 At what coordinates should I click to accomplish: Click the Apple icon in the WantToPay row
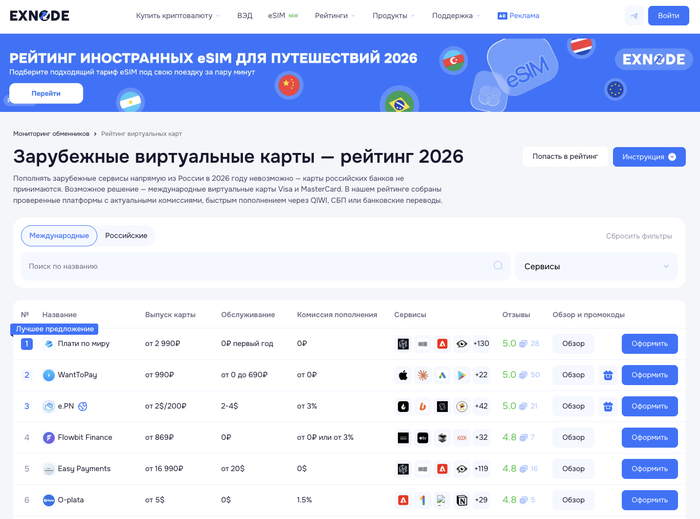click(403, 375)
